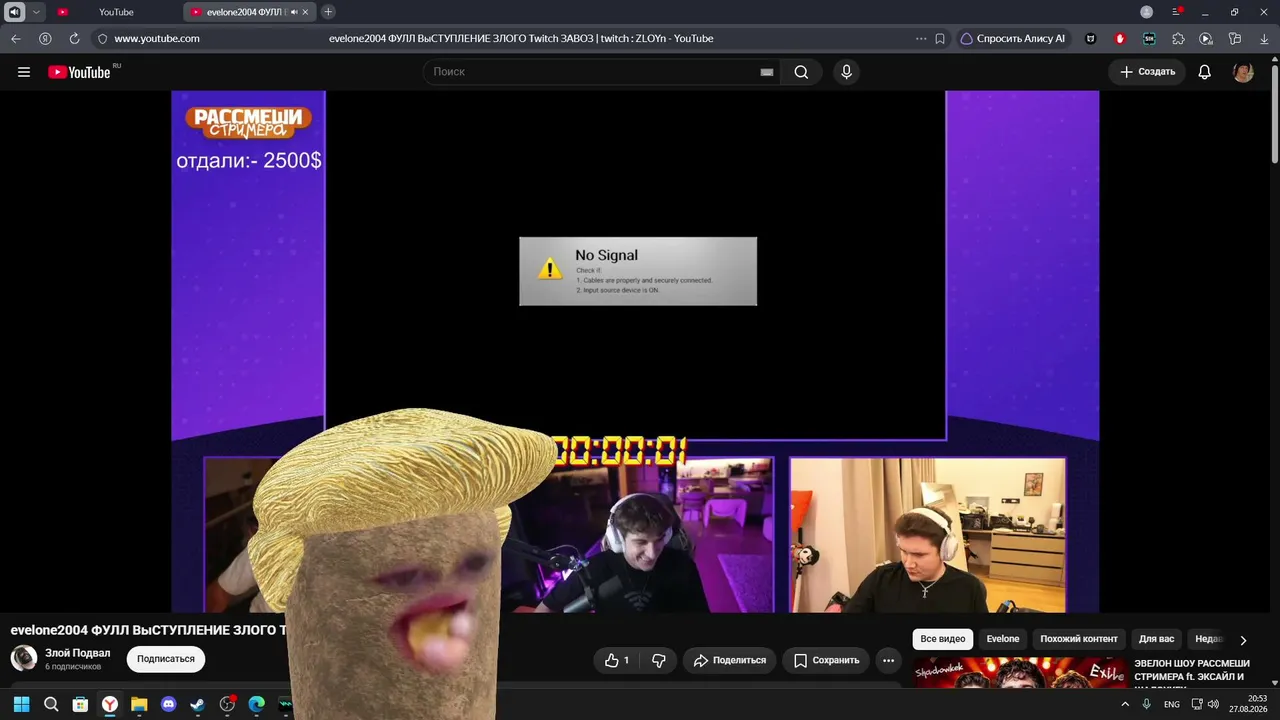
Task: Click the search magnifier button
Action: (801, 72)
